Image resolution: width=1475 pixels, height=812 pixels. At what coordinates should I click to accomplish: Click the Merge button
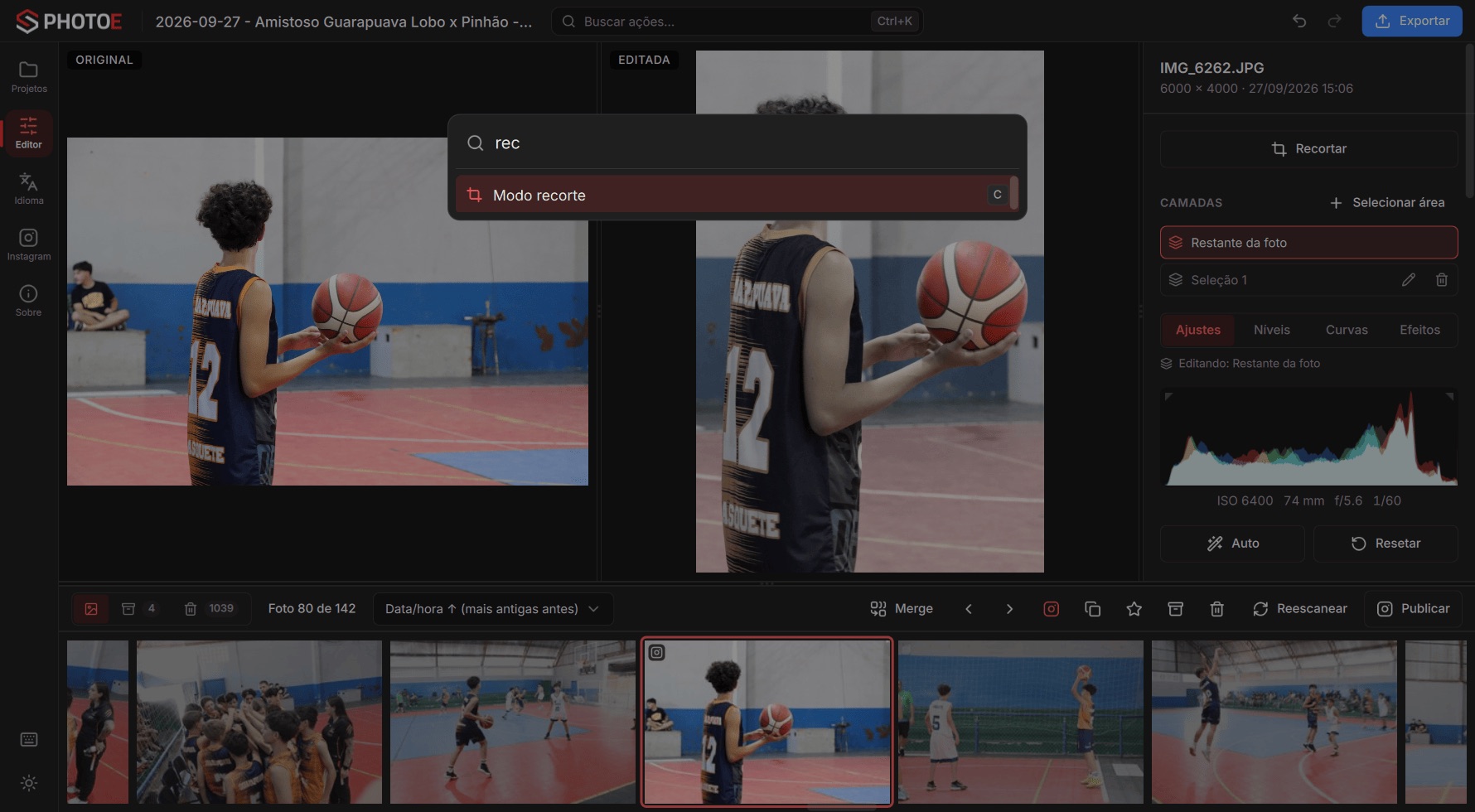point(902,609)
